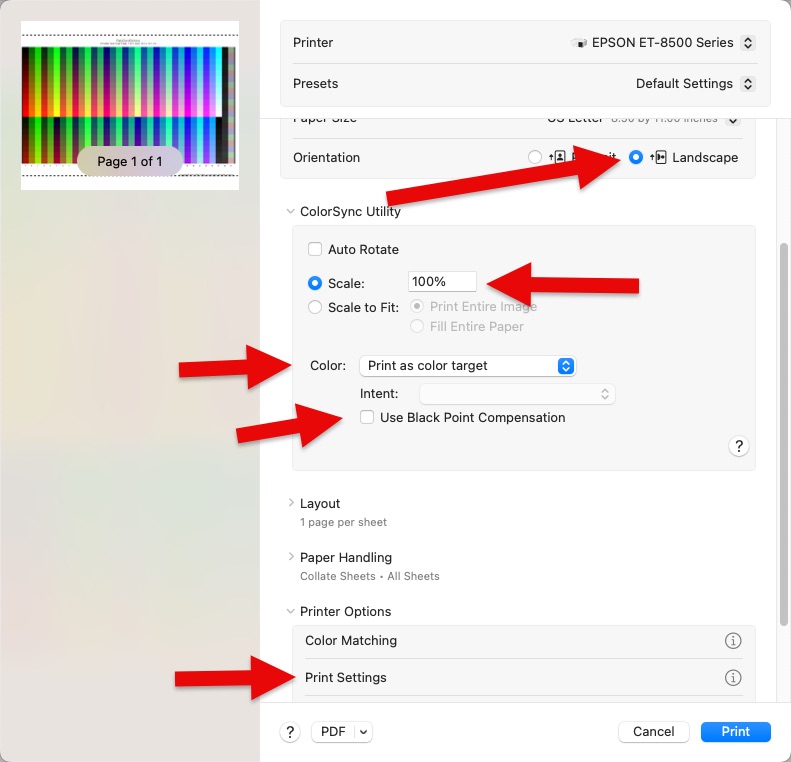Viewport: 791px width, 762px height.
Task: Enable Use Black Point Compensation
Action: [367, 418]
